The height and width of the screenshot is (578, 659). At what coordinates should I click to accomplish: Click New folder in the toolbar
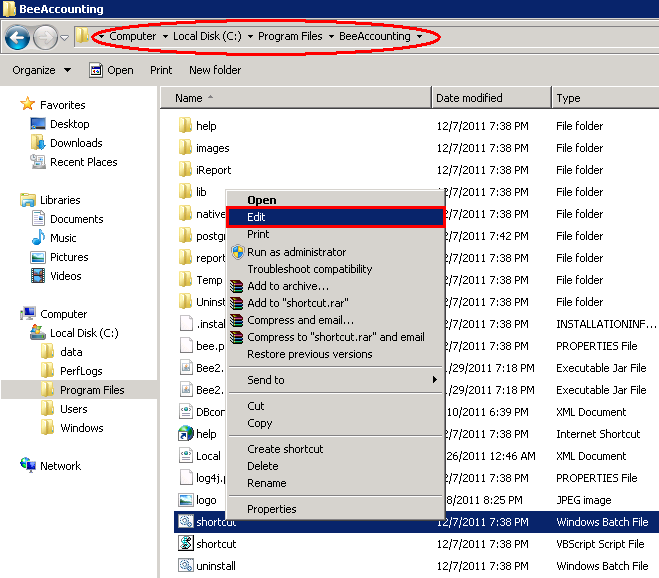[x=215, y=70]
